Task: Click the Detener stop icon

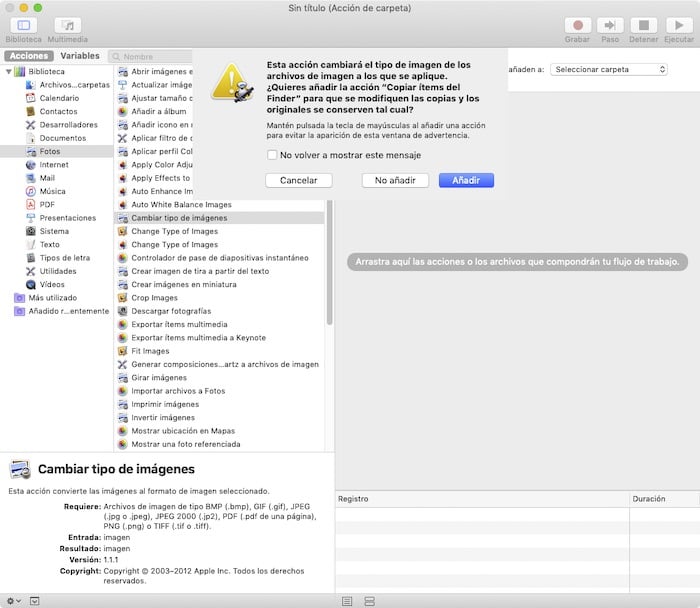Action: point(644,24)
